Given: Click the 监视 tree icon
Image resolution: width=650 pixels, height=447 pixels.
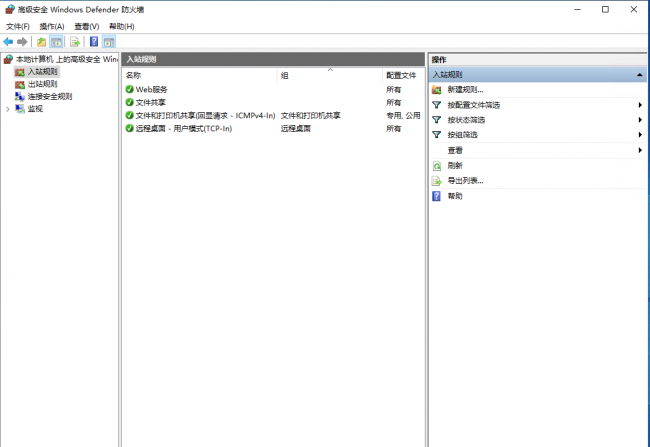Looking at the screenshot, I should click(19, 109).
